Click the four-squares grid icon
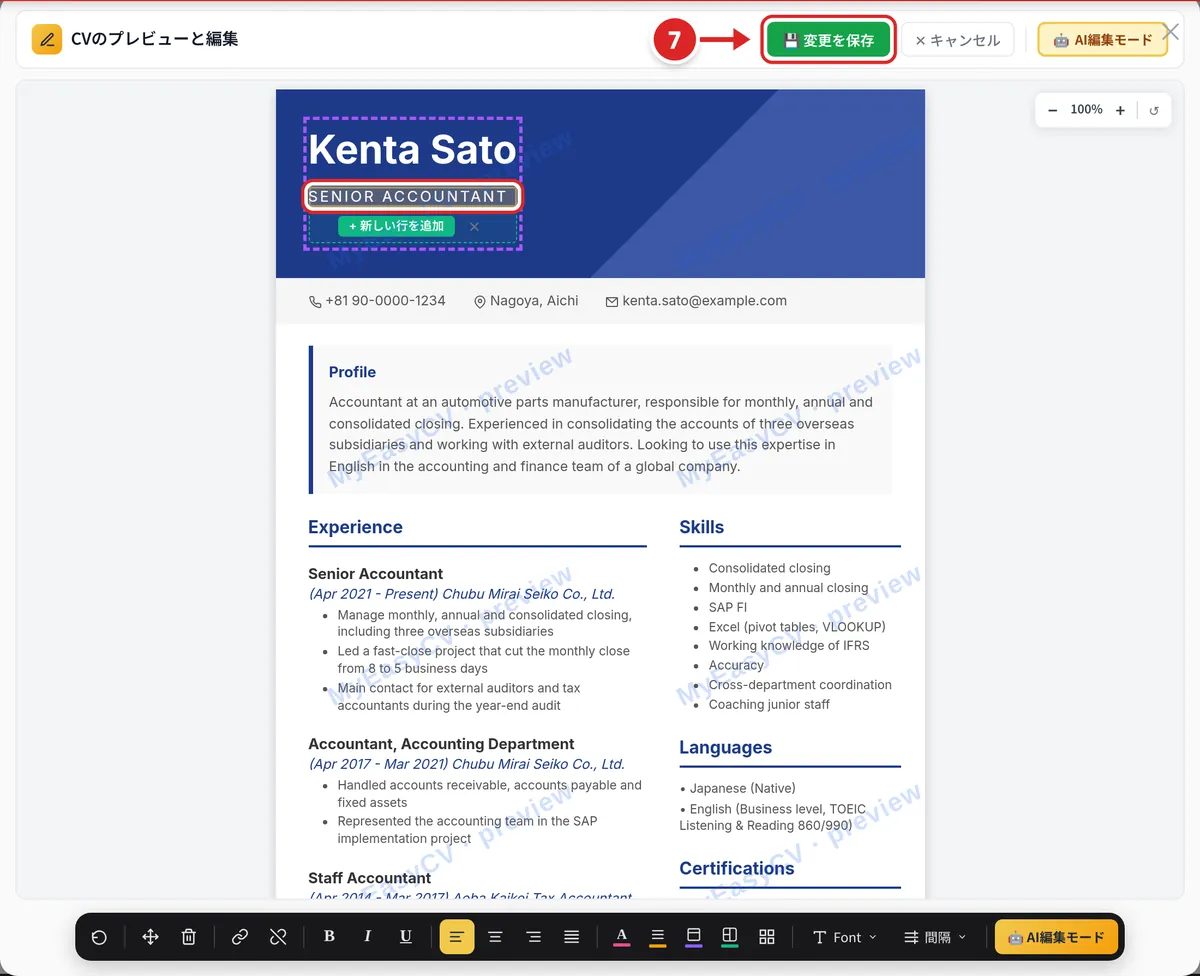The image size is (1200, 976). (767, 937)
